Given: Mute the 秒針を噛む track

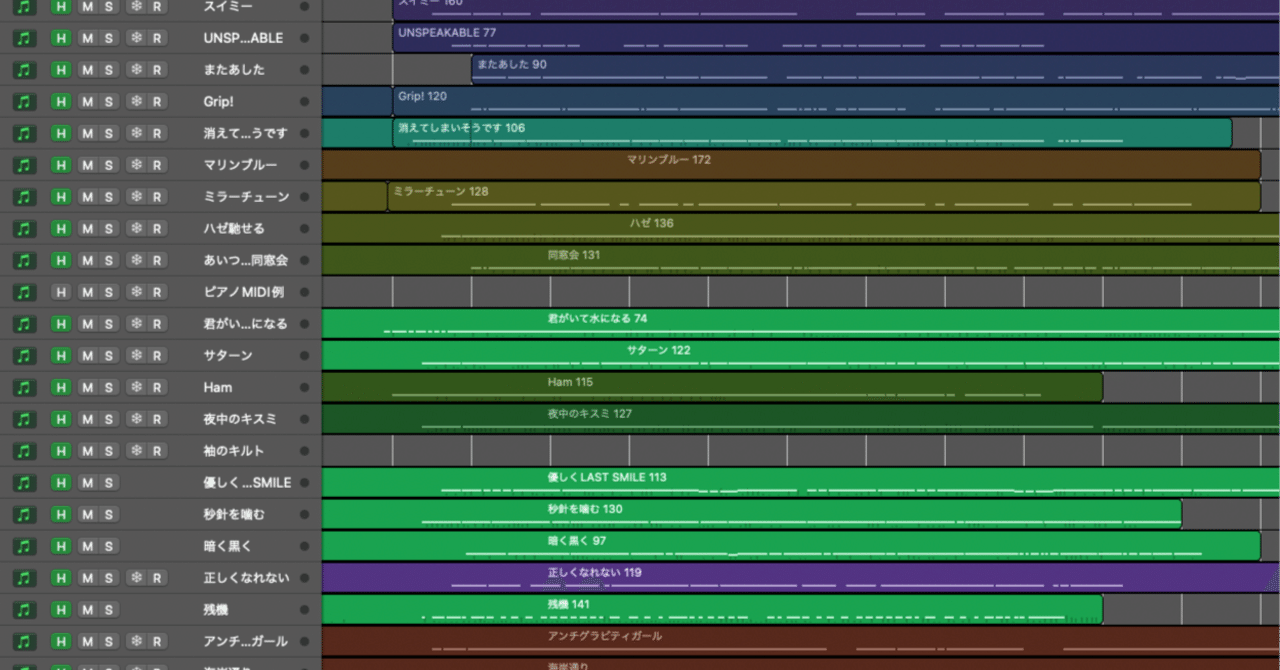Looking at the screenshot, I should click(x=87, y=514).
